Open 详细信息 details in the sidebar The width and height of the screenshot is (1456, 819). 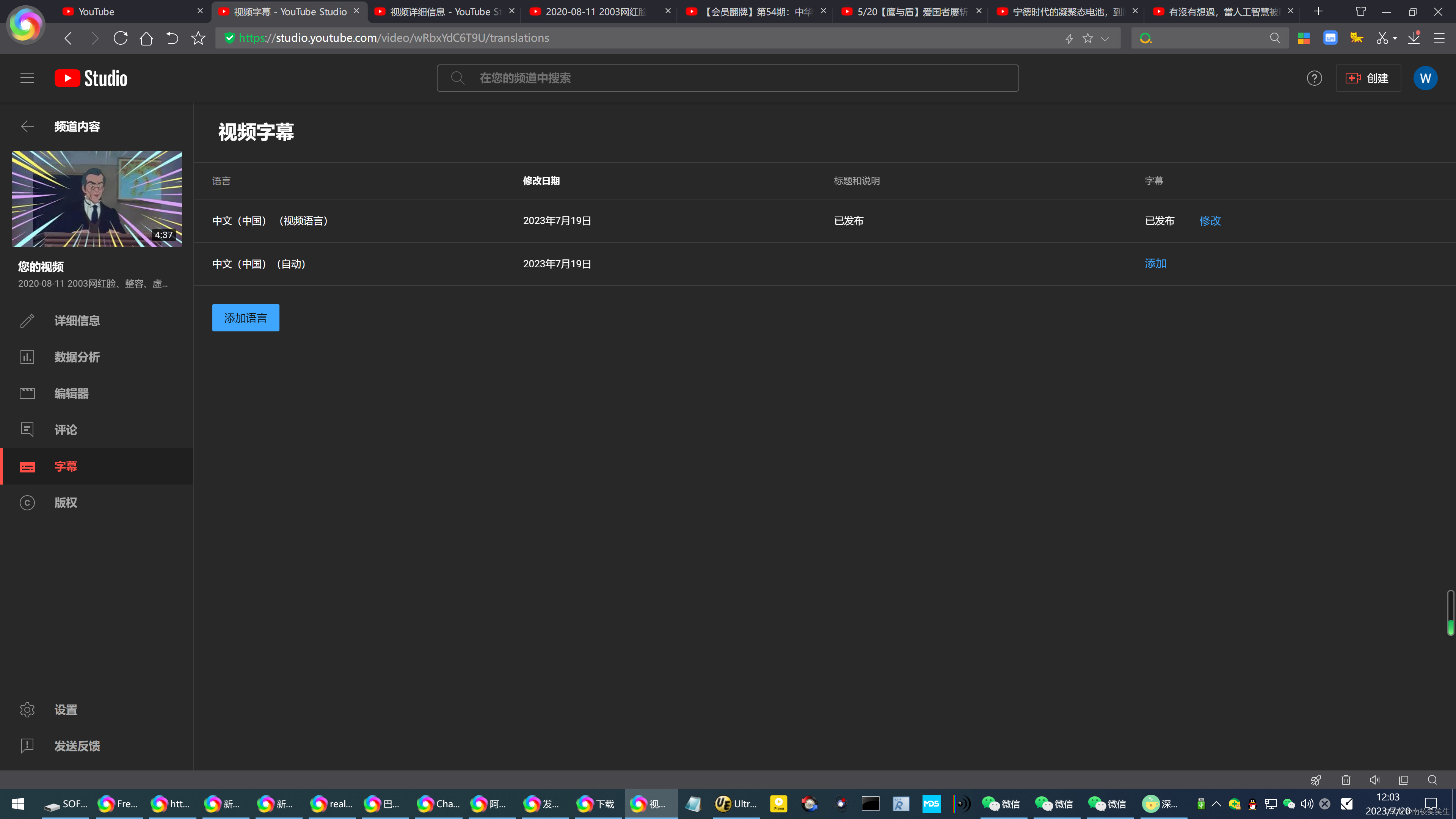coord(77,320)
